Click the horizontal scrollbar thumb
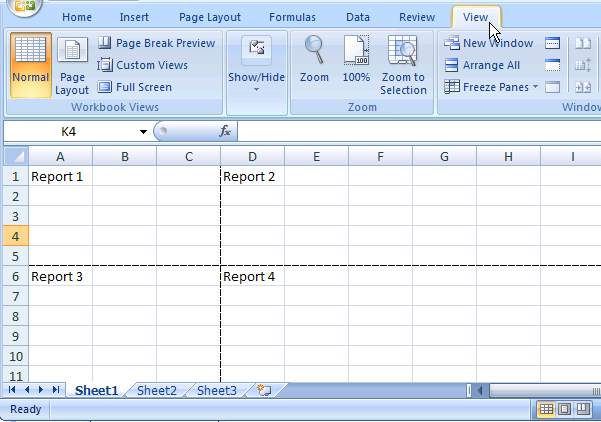The width and height of the screenshot is (601, 422). (546, 391)
